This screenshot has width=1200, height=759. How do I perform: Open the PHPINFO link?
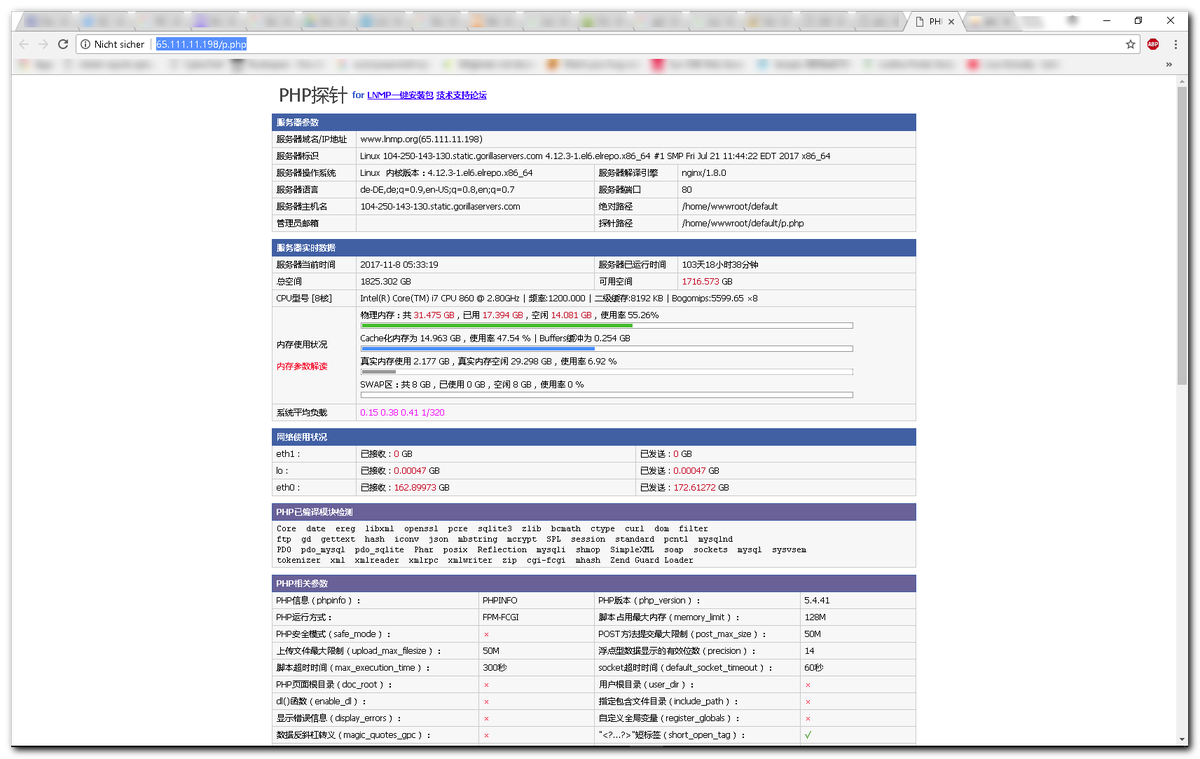(x=500, y=601)
